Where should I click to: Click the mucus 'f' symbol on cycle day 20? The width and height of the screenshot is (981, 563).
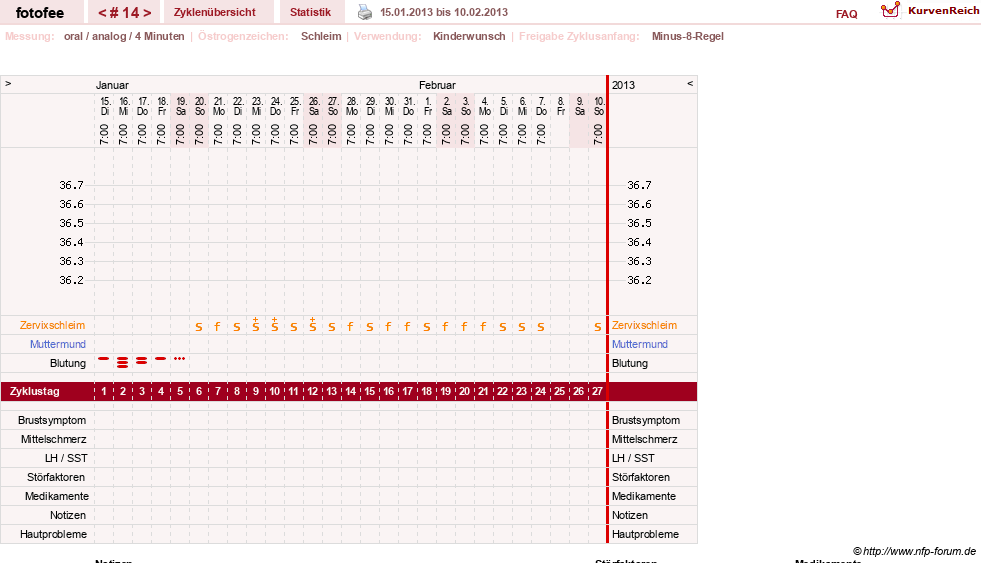pos(464,326)
